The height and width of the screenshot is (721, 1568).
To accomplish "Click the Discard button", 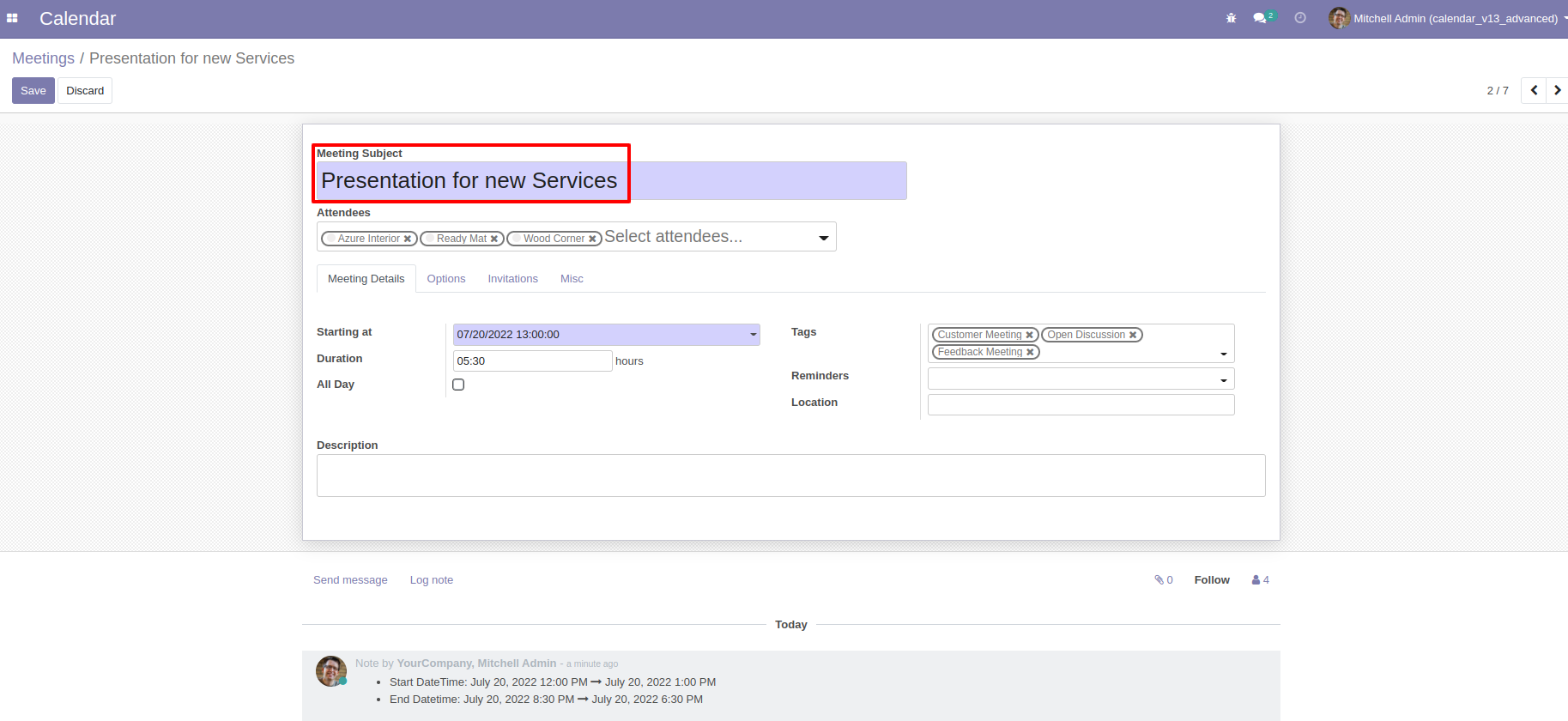I will click(85, 91).
